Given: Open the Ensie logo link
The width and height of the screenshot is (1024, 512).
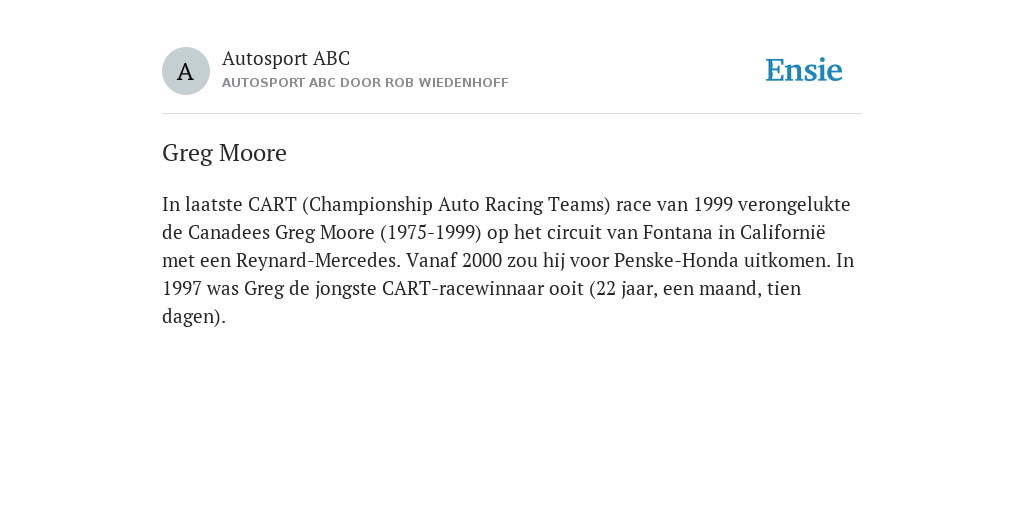Looking at the screenshot, I should 804,70.
